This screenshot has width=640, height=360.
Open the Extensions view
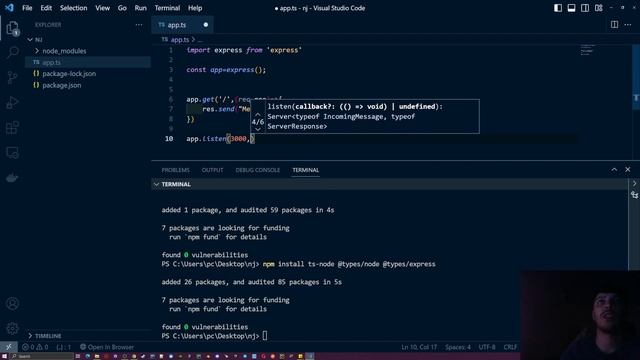(x=13, y=127)
